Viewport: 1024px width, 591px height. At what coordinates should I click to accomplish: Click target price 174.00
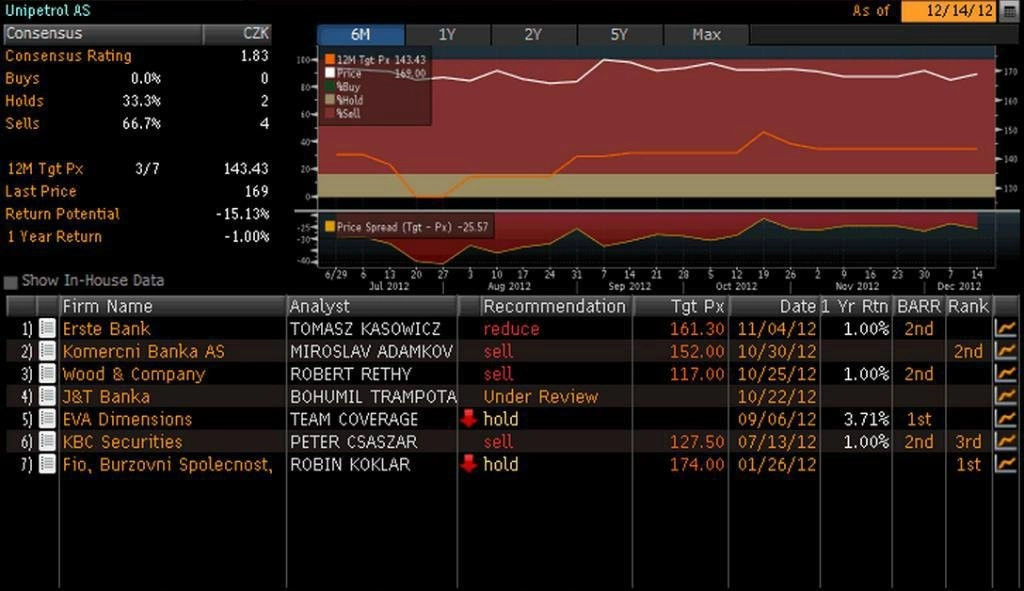tap(697, 464)
